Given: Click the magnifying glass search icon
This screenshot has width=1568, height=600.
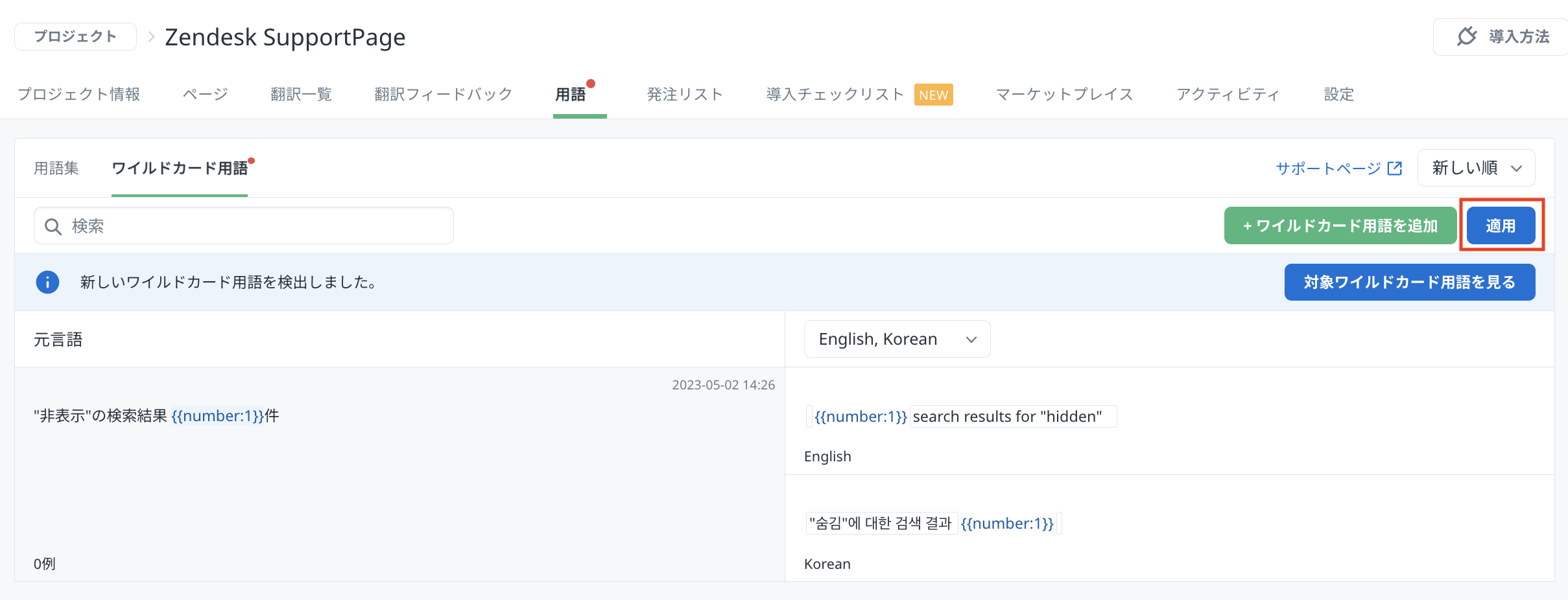Looking at the screenshot, I should click(53, 226).
